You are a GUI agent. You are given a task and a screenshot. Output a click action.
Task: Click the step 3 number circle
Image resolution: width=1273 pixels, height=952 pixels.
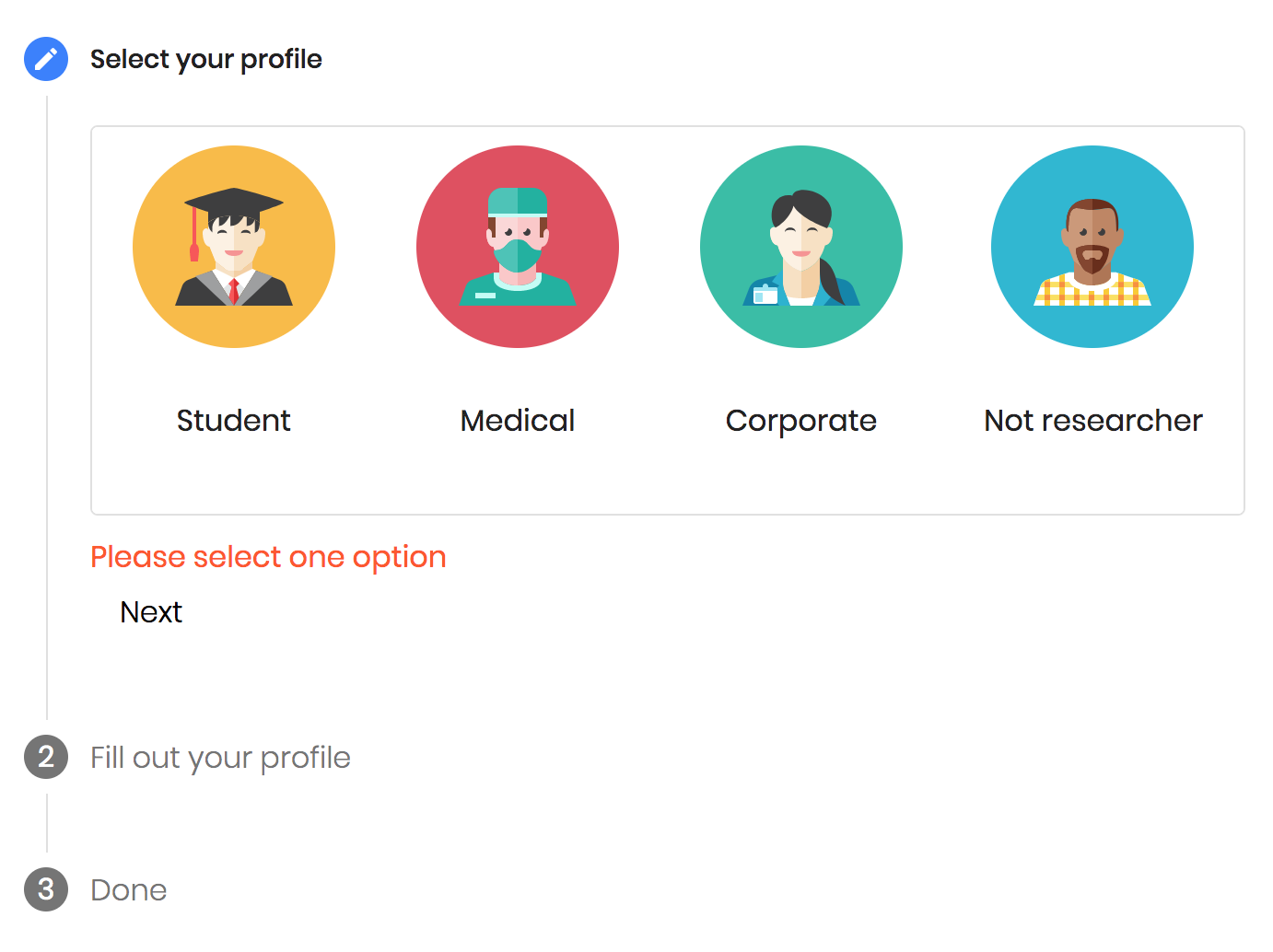(46, 889)
